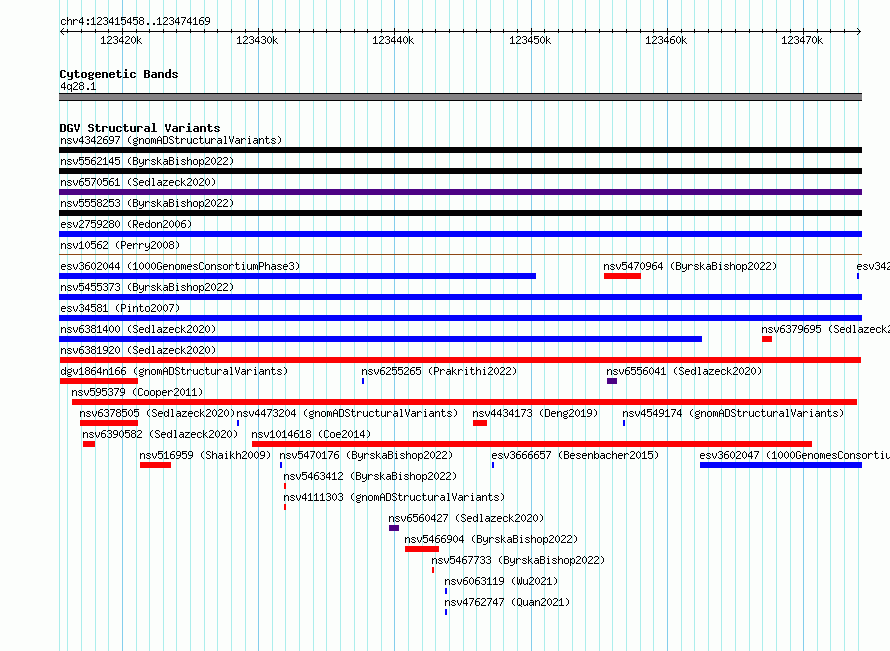Click the nsv6556041 Sedlazeck2020 label
The image size is (890, 651).
(684, 371)
